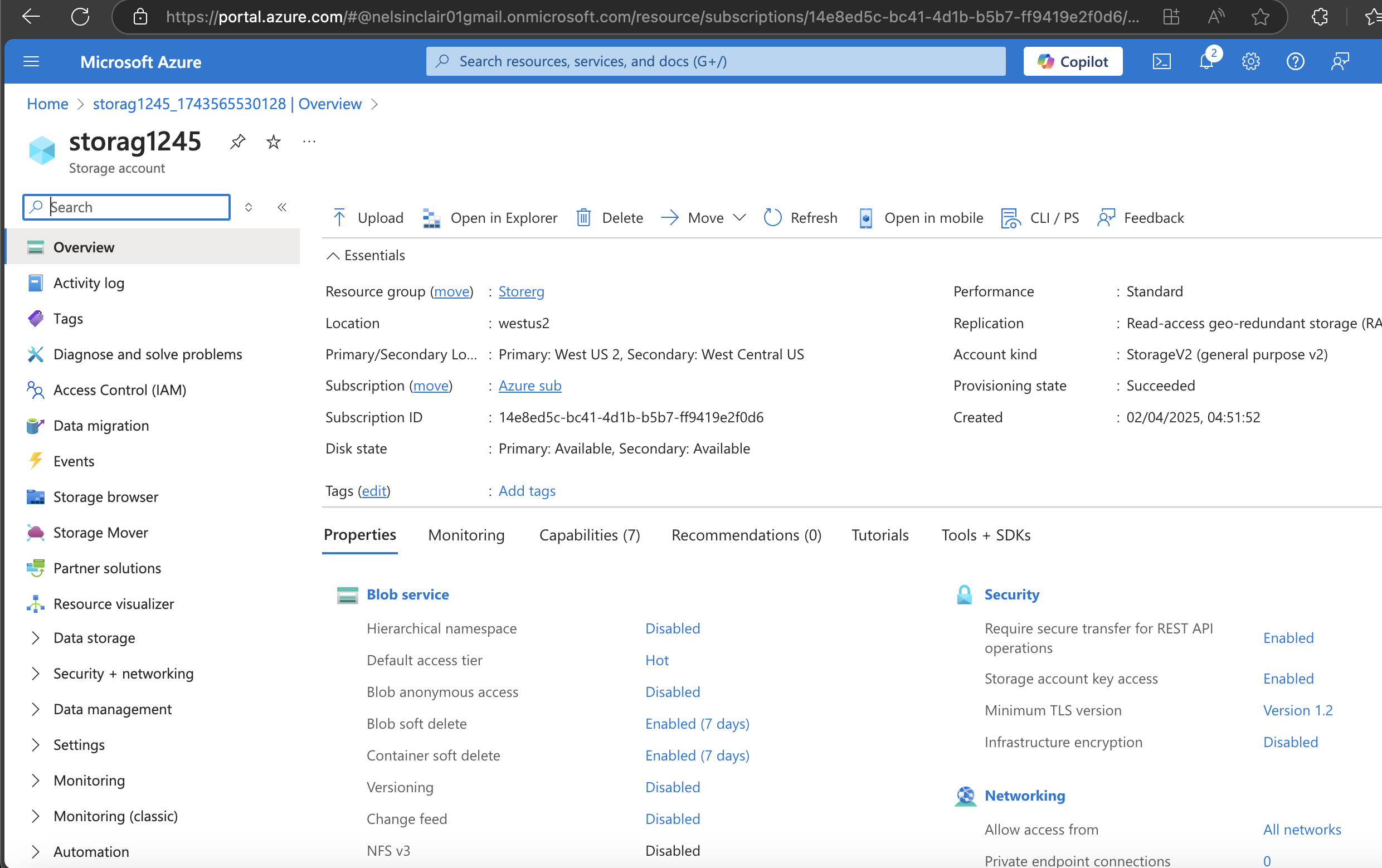Viewport: 1382px width, 868px height.
Task: Click Version 1.2 TLS value
Action: (1298, 710)
